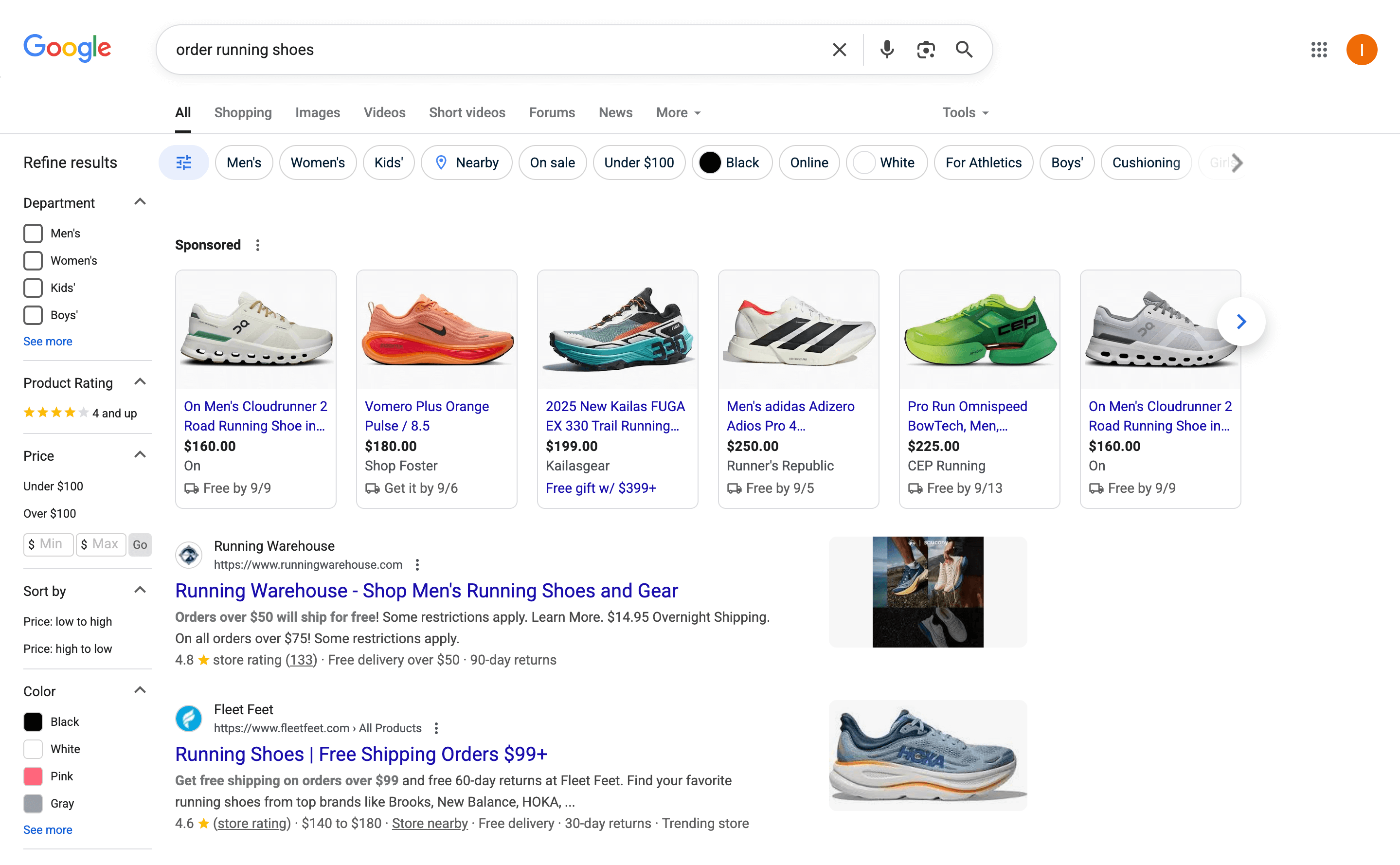The image size is (1400, 865).
Task: Open the Sponsored section three-dot menu
Action: click(258, 245)
